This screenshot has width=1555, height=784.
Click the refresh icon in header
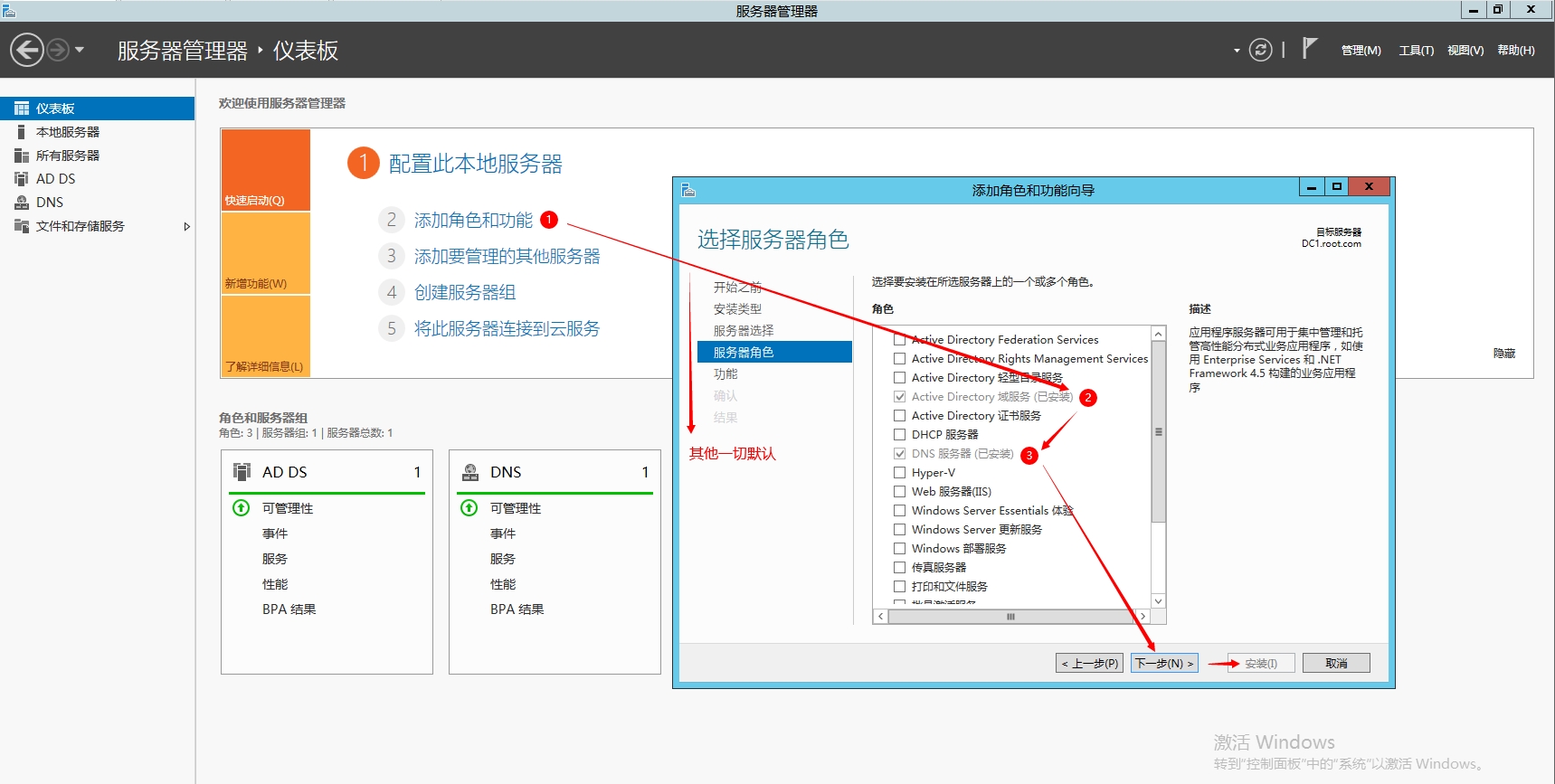click(x=1260, y=50)
